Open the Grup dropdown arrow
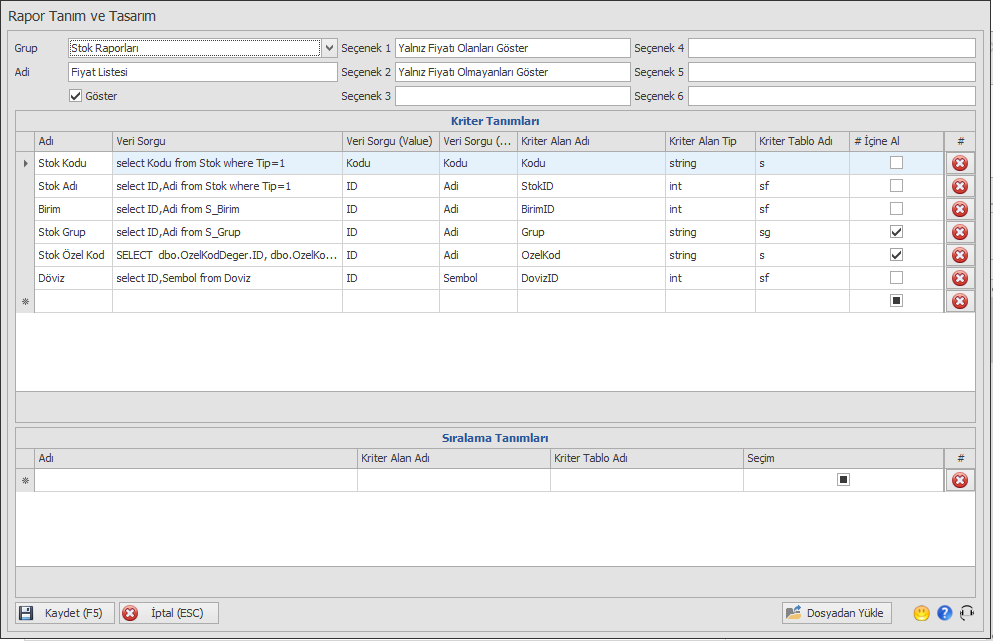Image resolution: width=993 pixels, height=641 pixels. (329, 48)
